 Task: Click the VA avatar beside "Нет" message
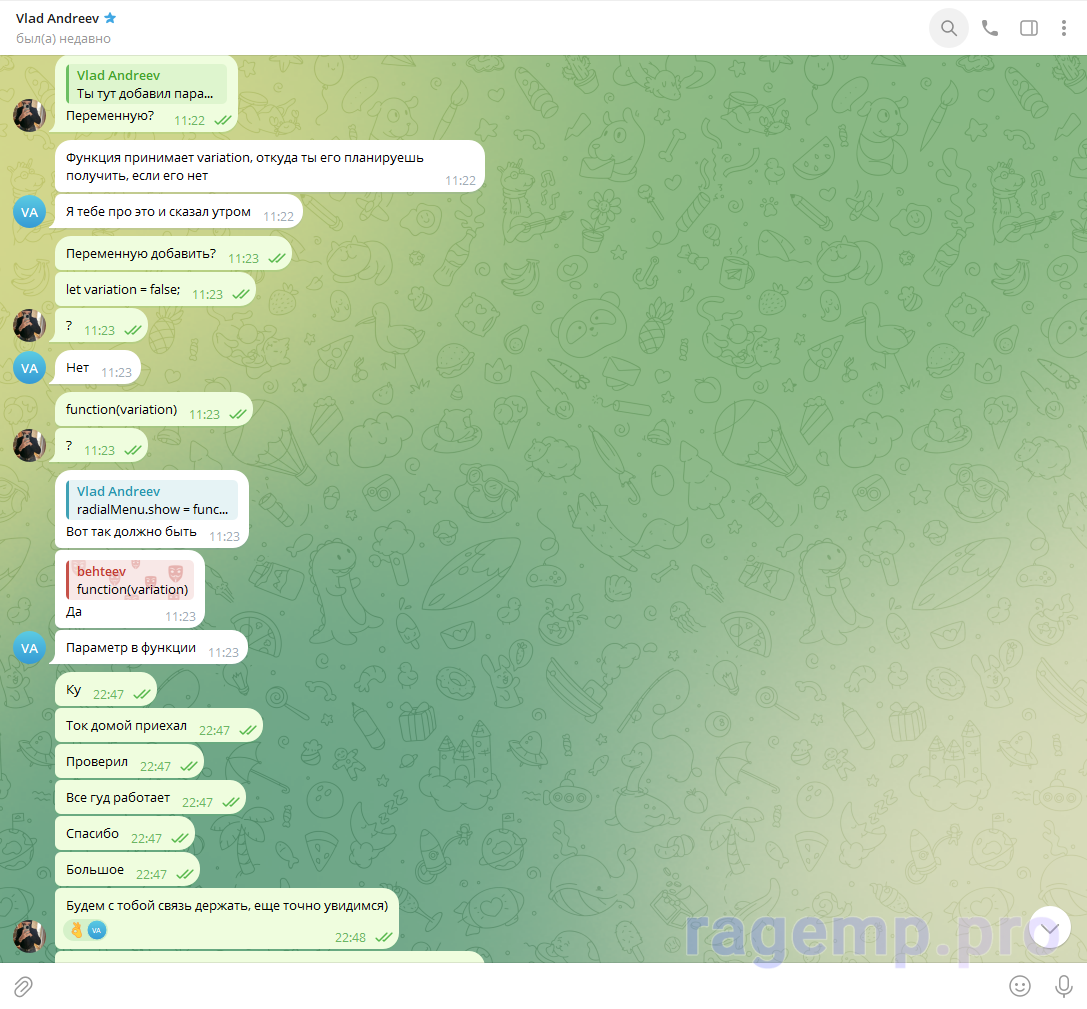[29, 368]
